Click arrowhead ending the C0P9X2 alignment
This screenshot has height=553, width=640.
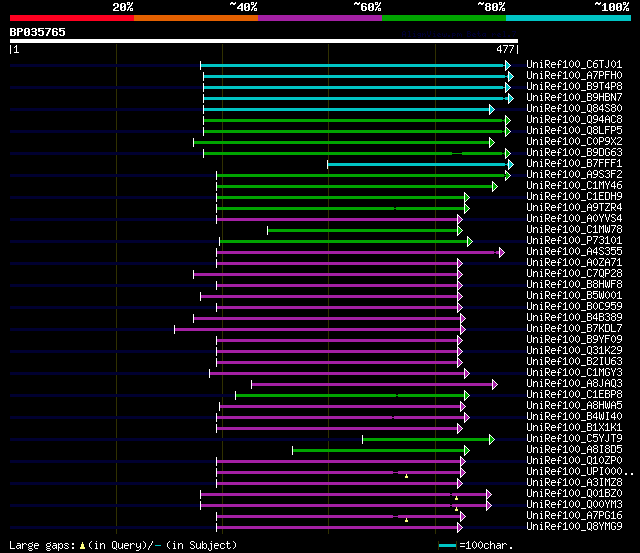(x=492, y=142)
